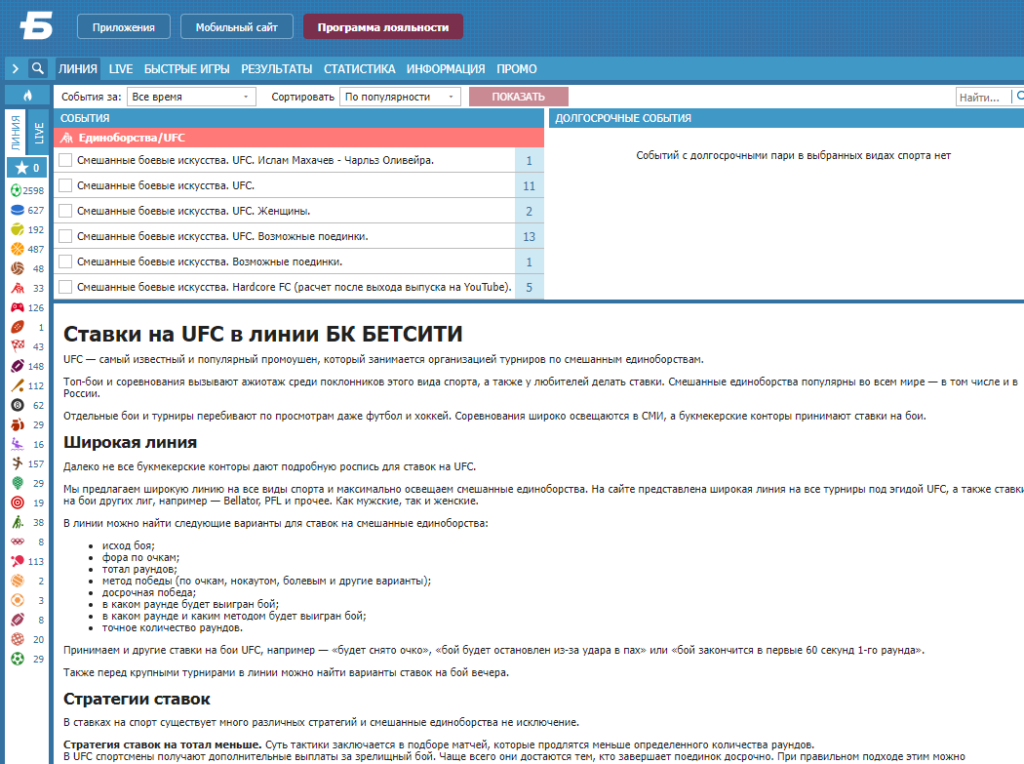Image resolution: width=1024 pixels, height=764 pixels.
Task: Open the РЕЗУЛЬТАТЫ menu item
Action: pyautogui.click(x=276, y=69)
